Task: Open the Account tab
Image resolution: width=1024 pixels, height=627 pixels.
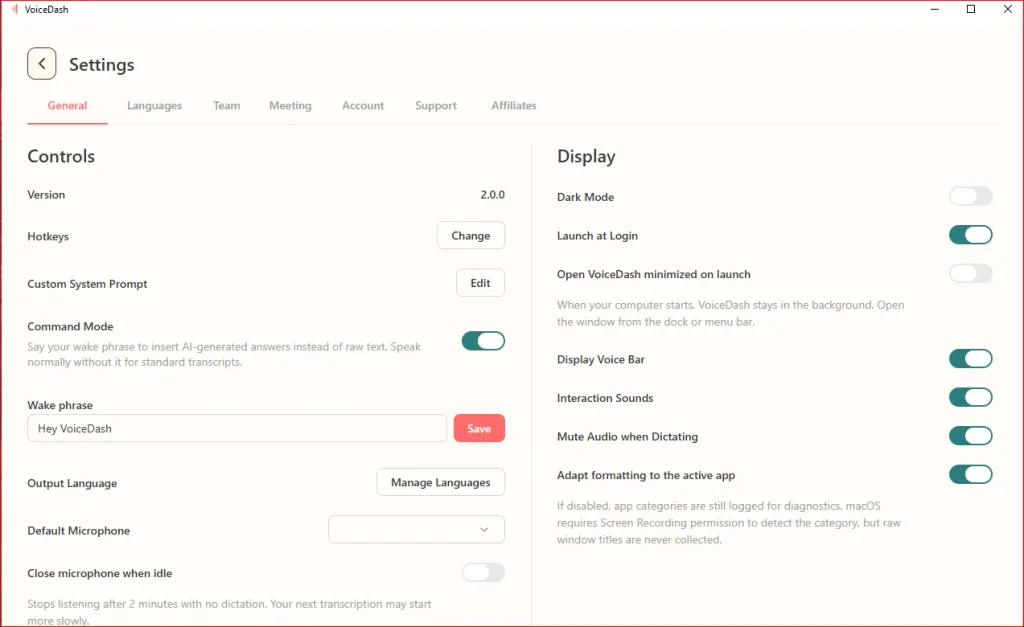Action: coord(363,106)
